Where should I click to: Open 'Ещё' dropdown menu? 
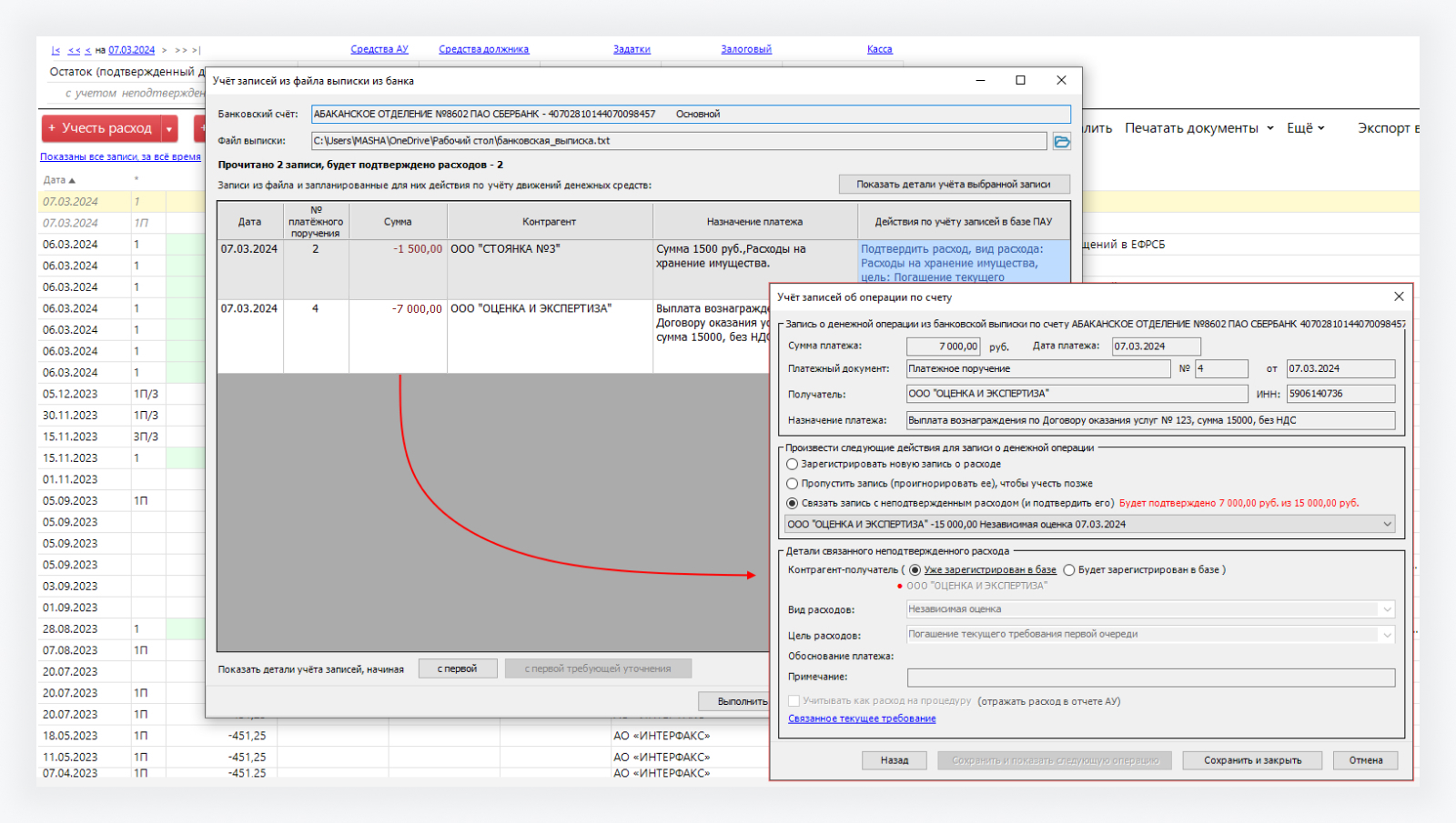coord(1305,128)
